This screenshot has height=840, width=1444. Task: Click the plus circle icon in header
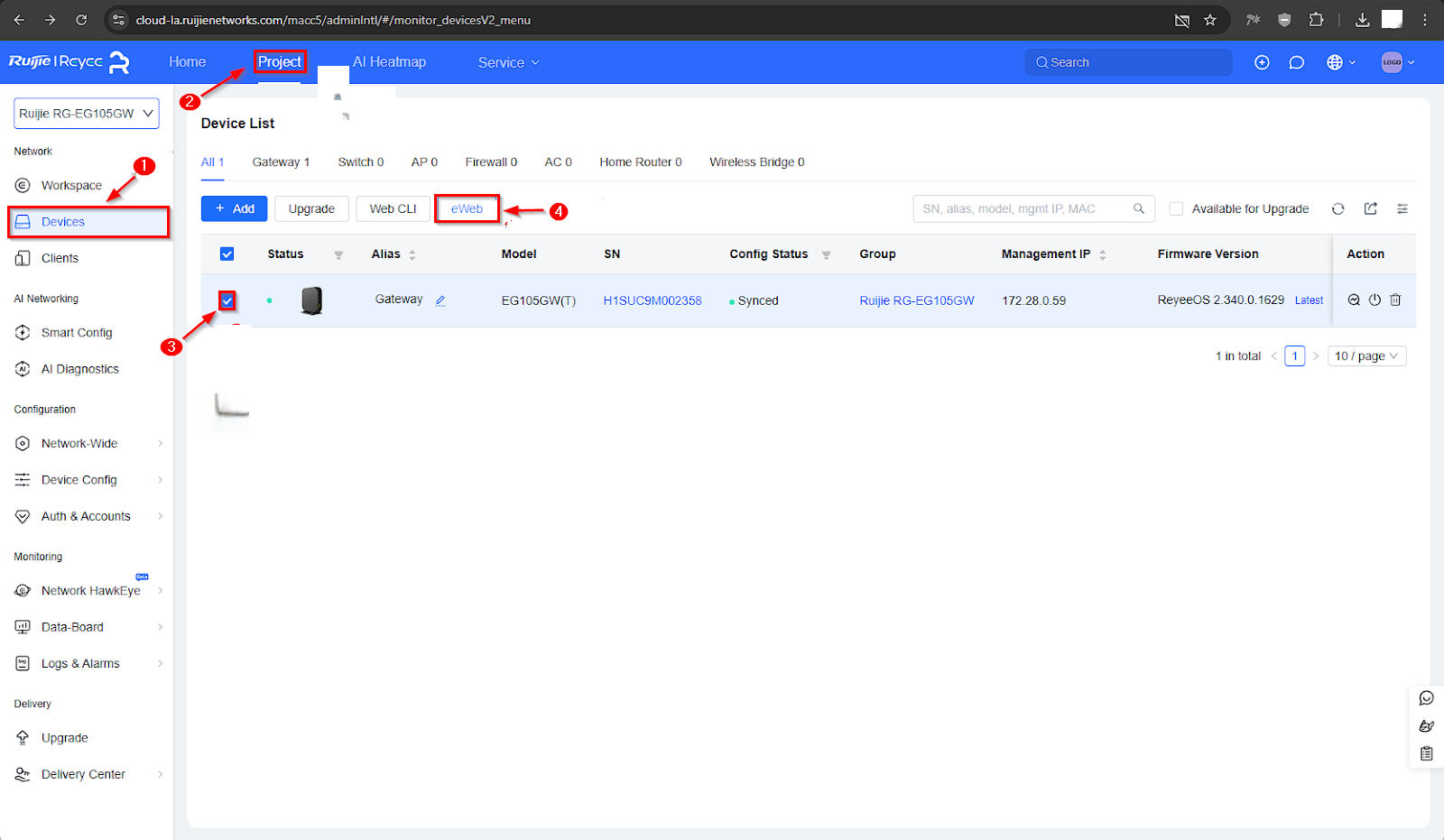1262,62
